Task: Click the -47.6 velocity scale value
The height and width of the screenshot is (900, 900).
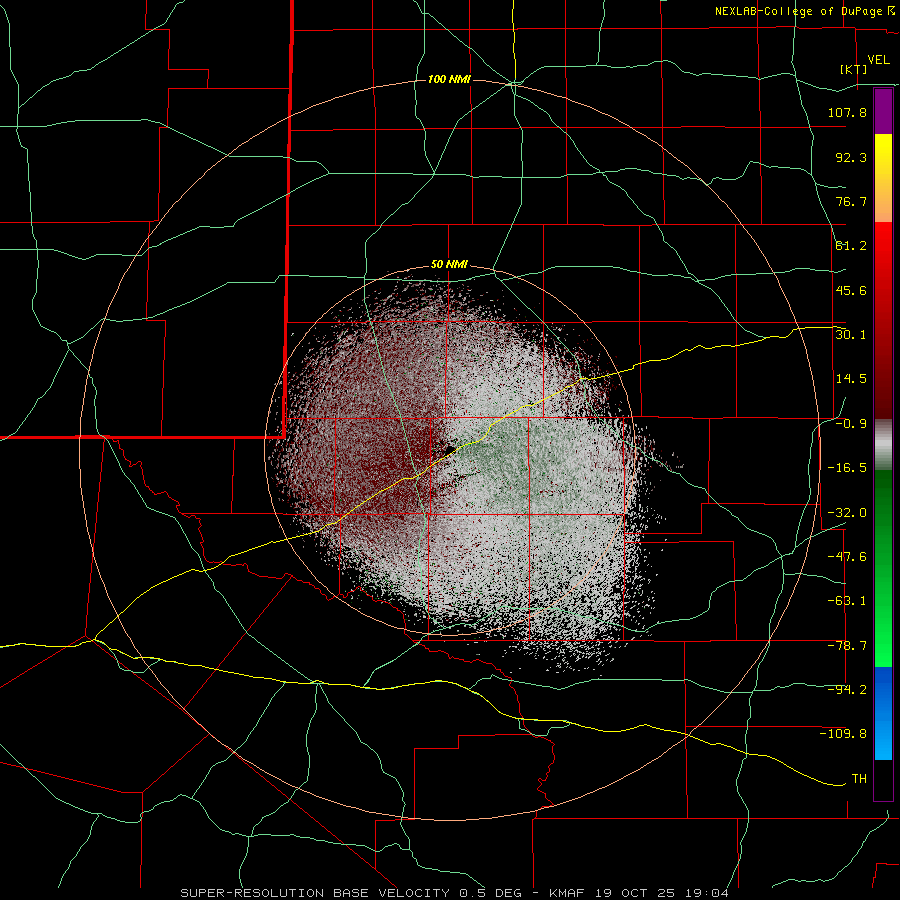Action: pyautogui.click(x=847, y=557)
